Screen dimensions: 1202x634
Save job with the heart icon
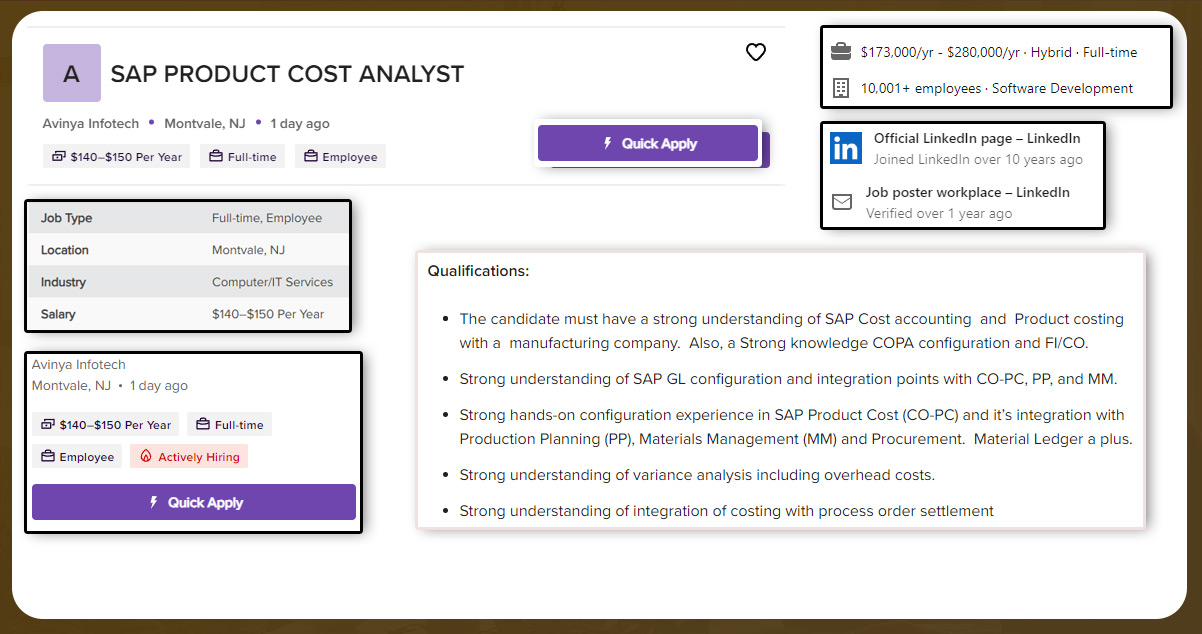tap(756, 52)
